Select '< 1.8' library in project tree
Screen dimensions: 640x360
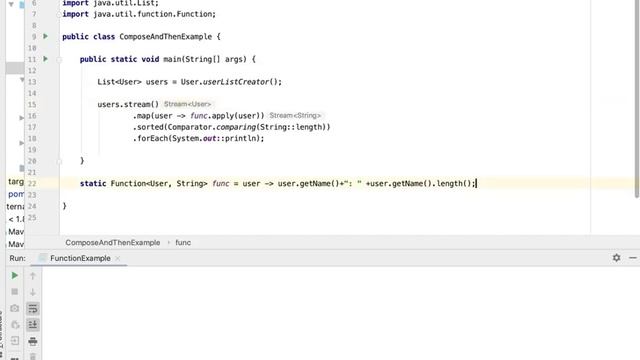click(16, 219)
